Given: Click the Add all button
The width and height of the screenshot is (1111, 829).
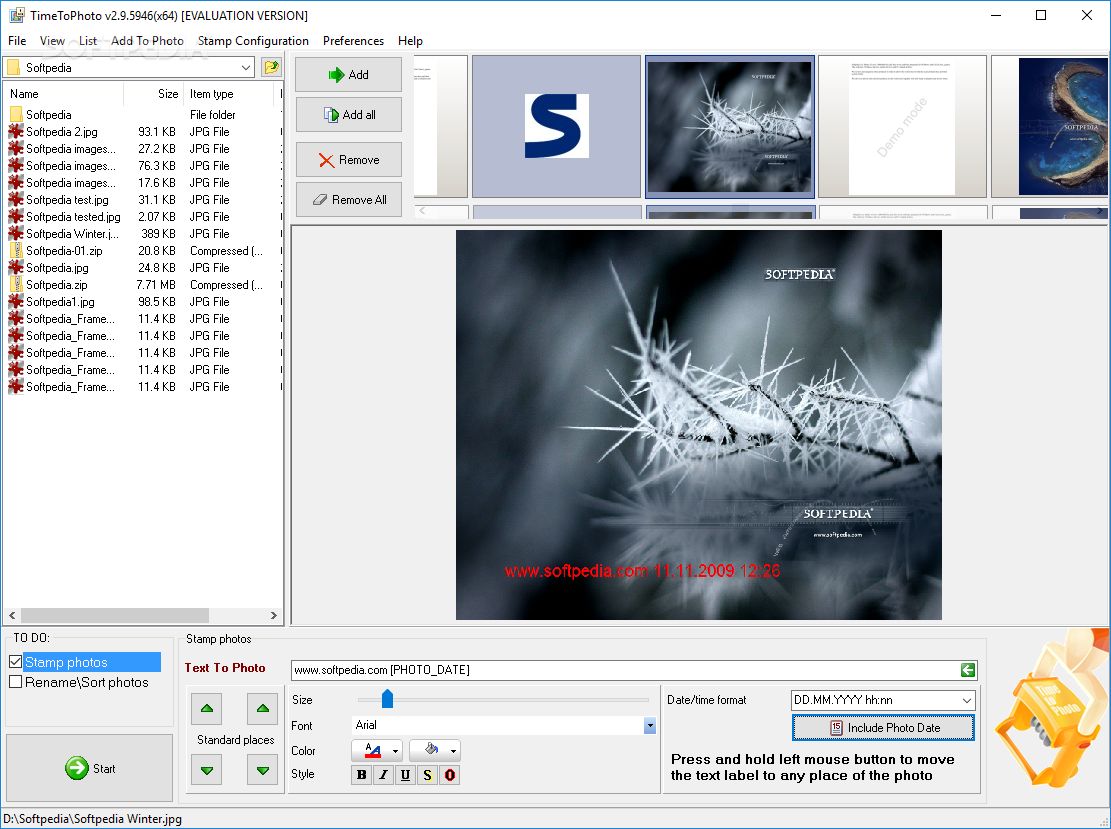Looking at the screenshot, I should coord(349,115).
